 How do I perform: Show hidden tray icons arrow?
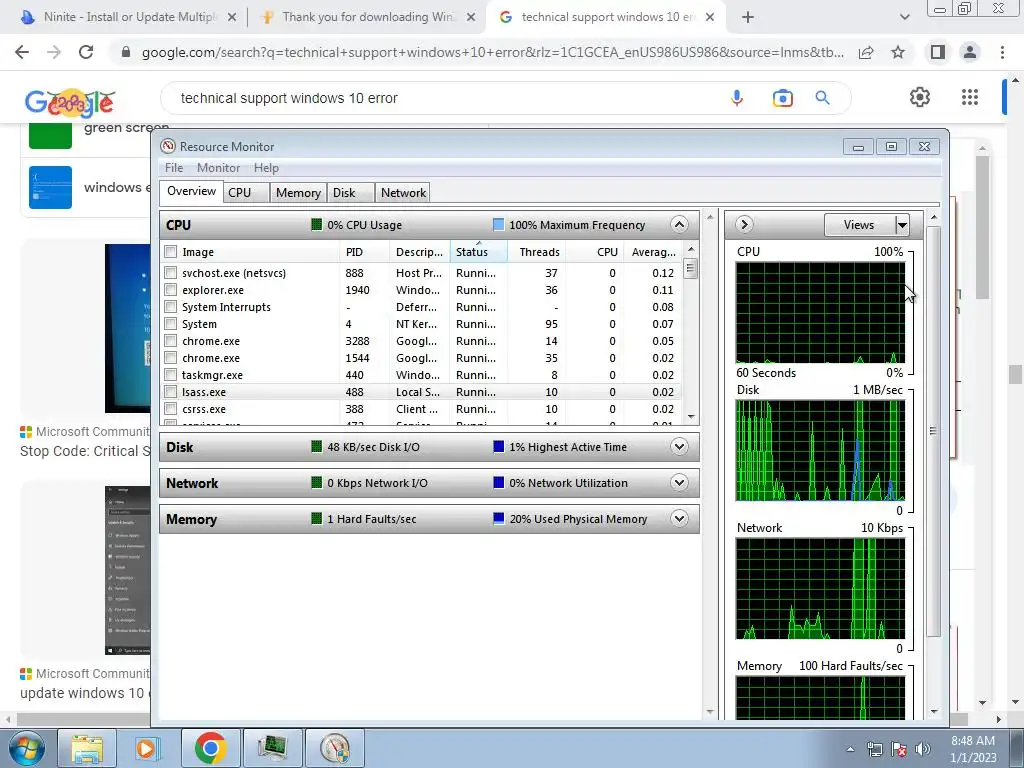[850, 749]
